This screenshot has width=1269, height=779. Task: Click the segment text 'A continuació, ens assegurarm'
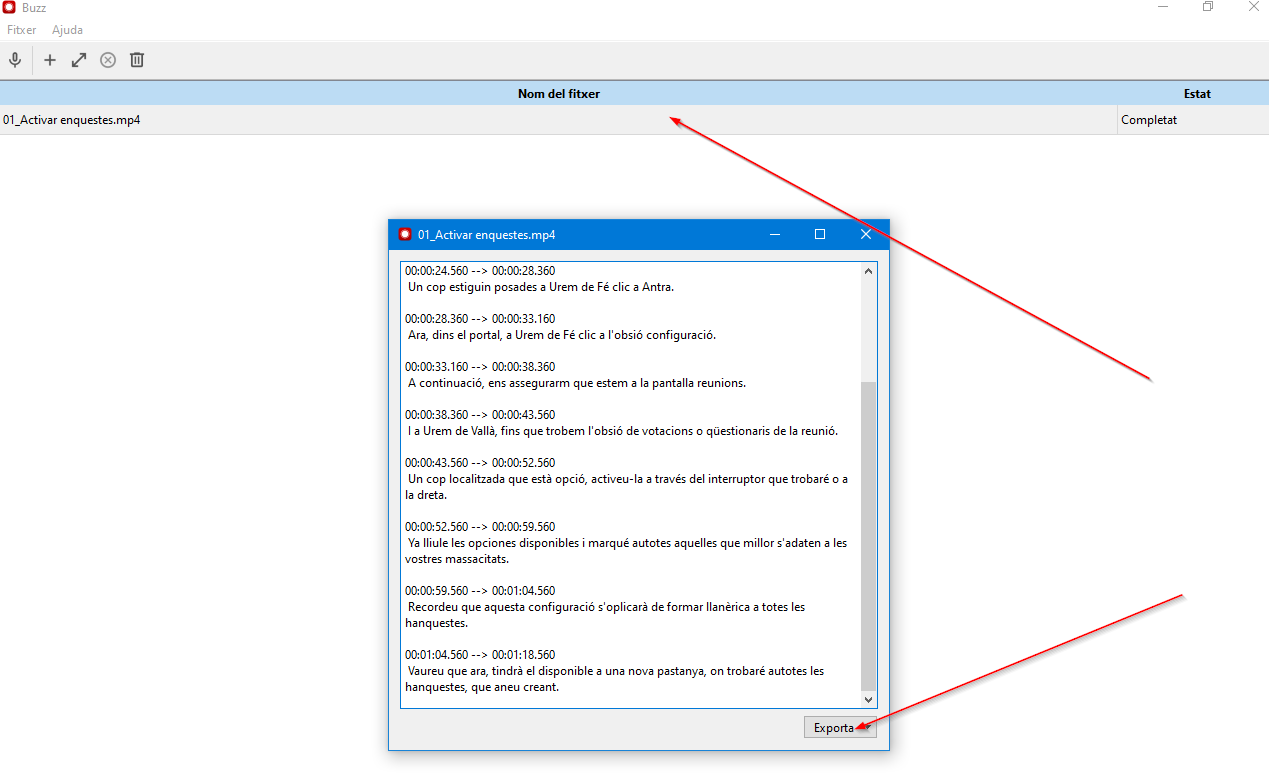click(x=577, y=383)
